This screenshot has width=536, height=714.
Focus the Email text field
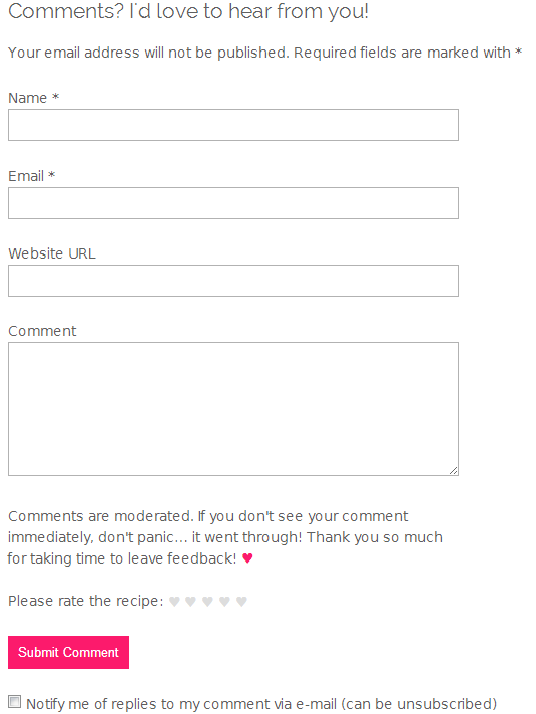(x=233, y=203)
